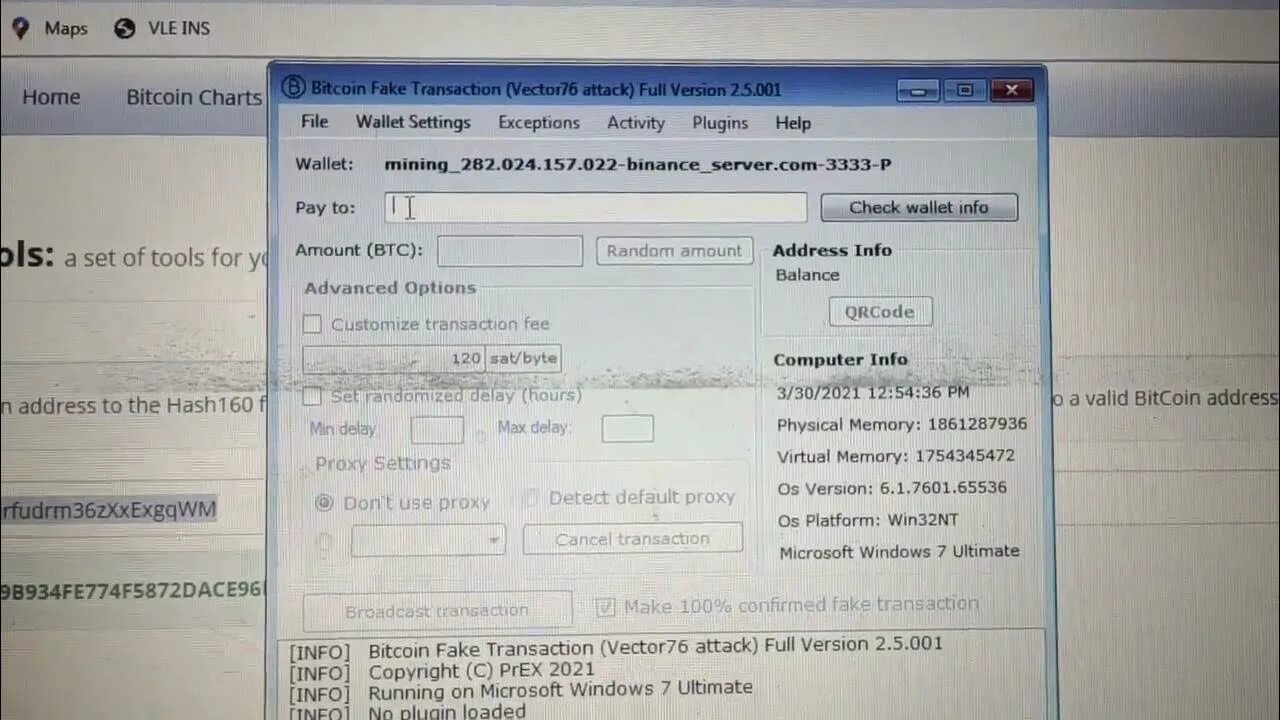Click the Max delay field
This screenshot has width=1280, height=720.
pos(627,428)
